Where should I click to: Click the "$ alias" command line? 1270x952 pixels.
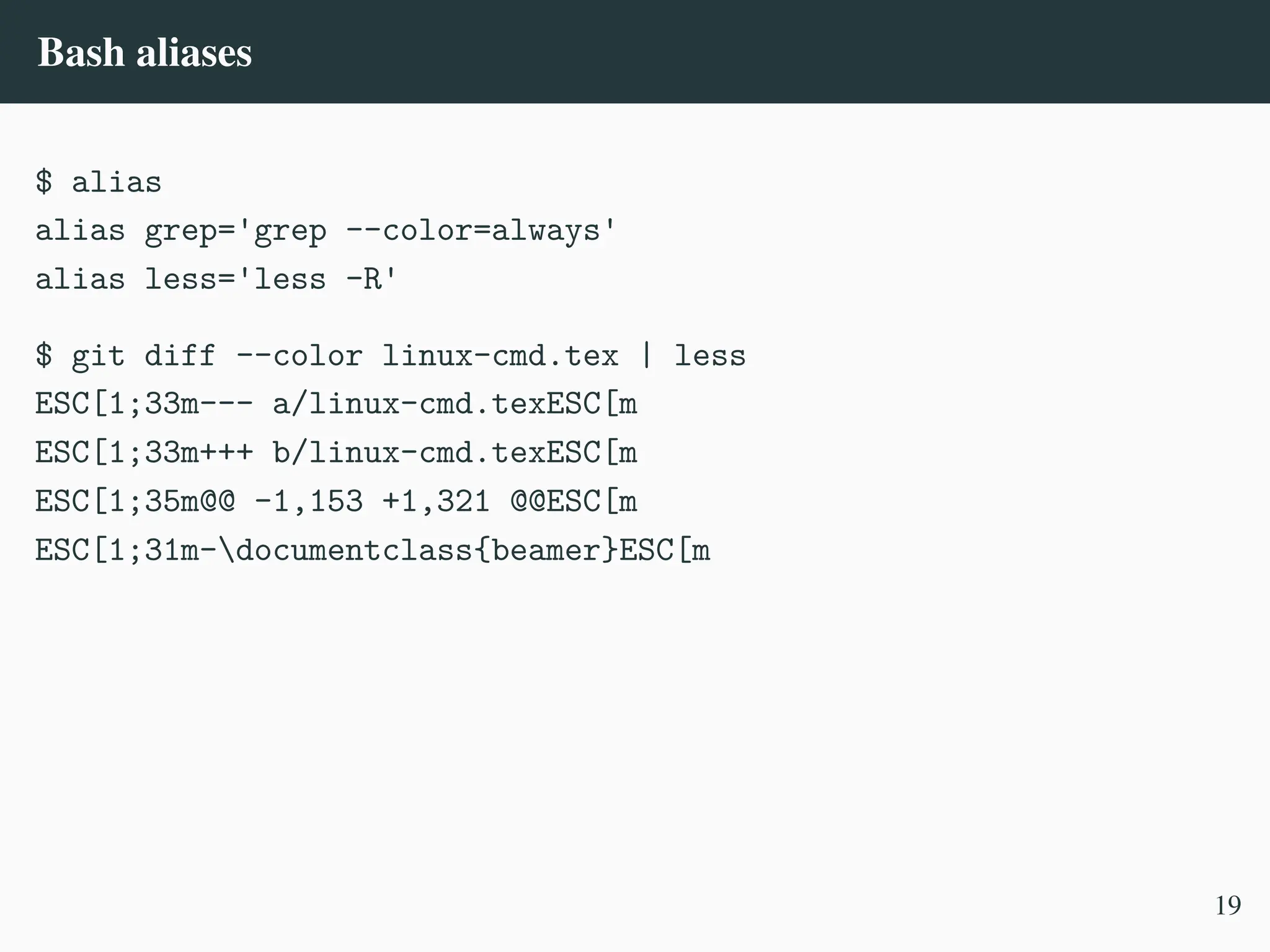98,182
